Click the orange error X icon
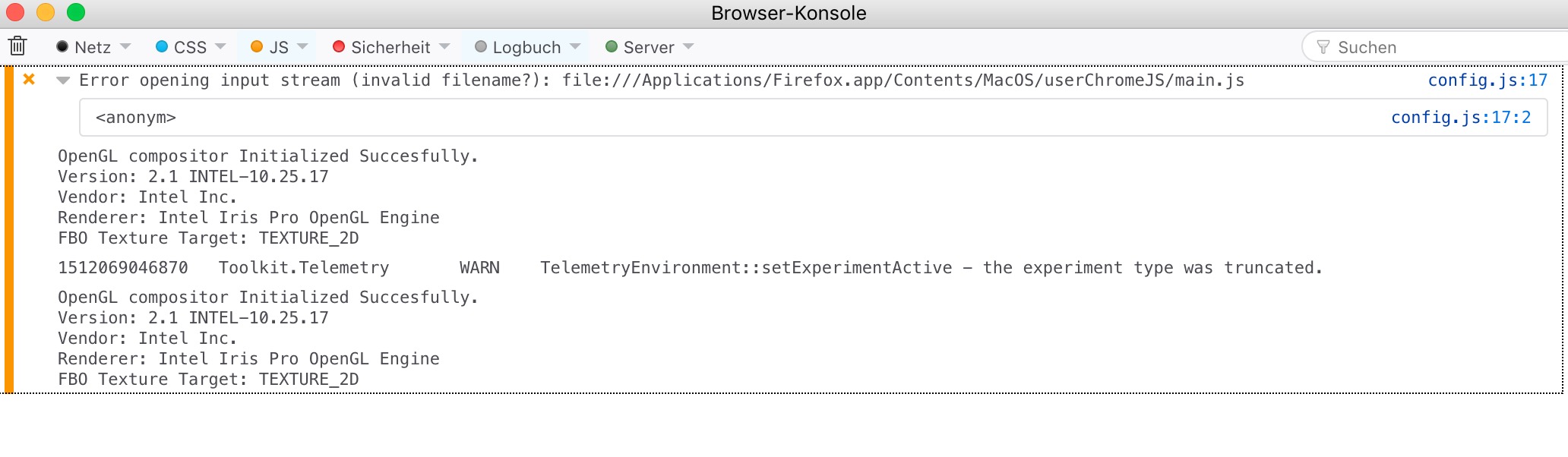 click(x=29, y=79)
